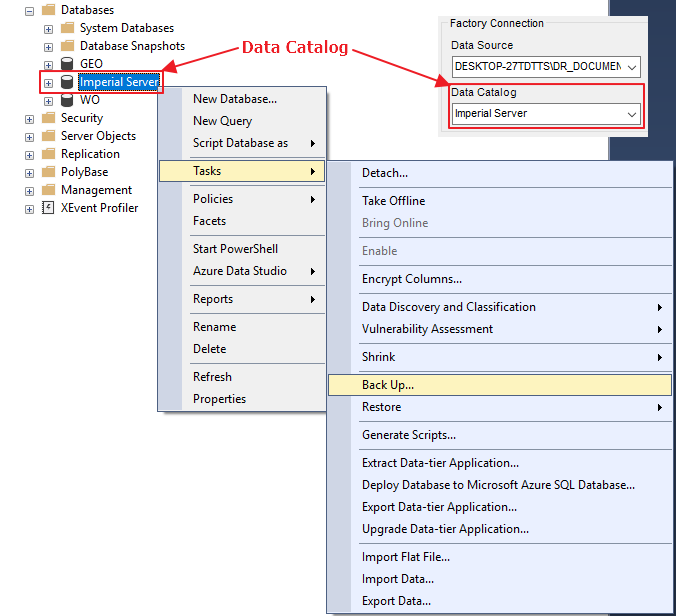This screenshot has width=676, height=616.
Task: Select Upgrade Data-tier Application...
Action: tap(500, 529)
